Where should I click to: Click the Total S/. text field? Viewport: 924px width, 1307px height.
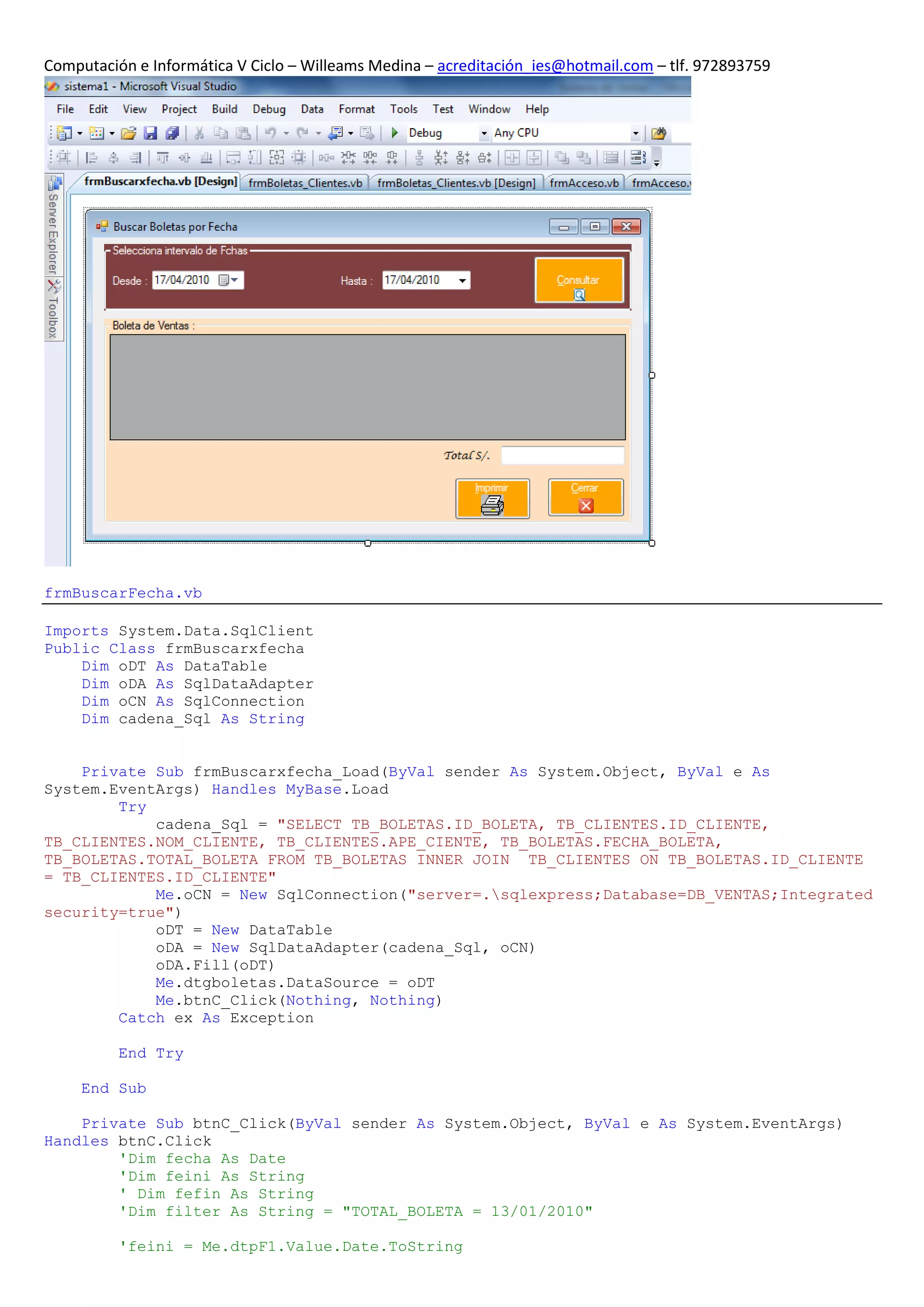(x=563, y=455)
